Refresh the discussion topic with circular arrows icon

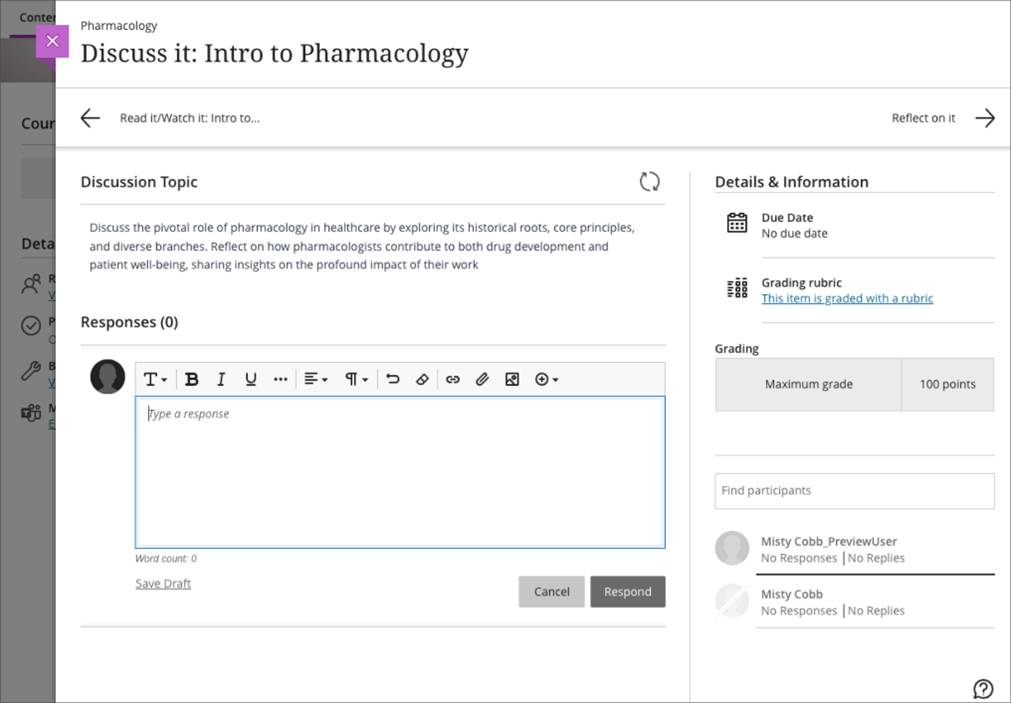point(650,181)
